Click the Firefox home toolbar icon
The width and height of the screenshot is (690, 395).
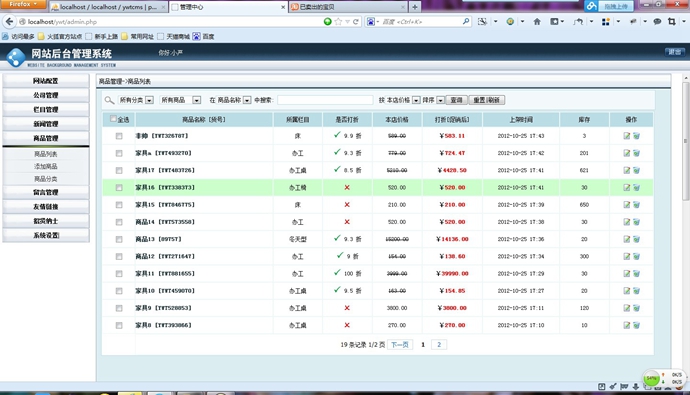click(537, 22)
